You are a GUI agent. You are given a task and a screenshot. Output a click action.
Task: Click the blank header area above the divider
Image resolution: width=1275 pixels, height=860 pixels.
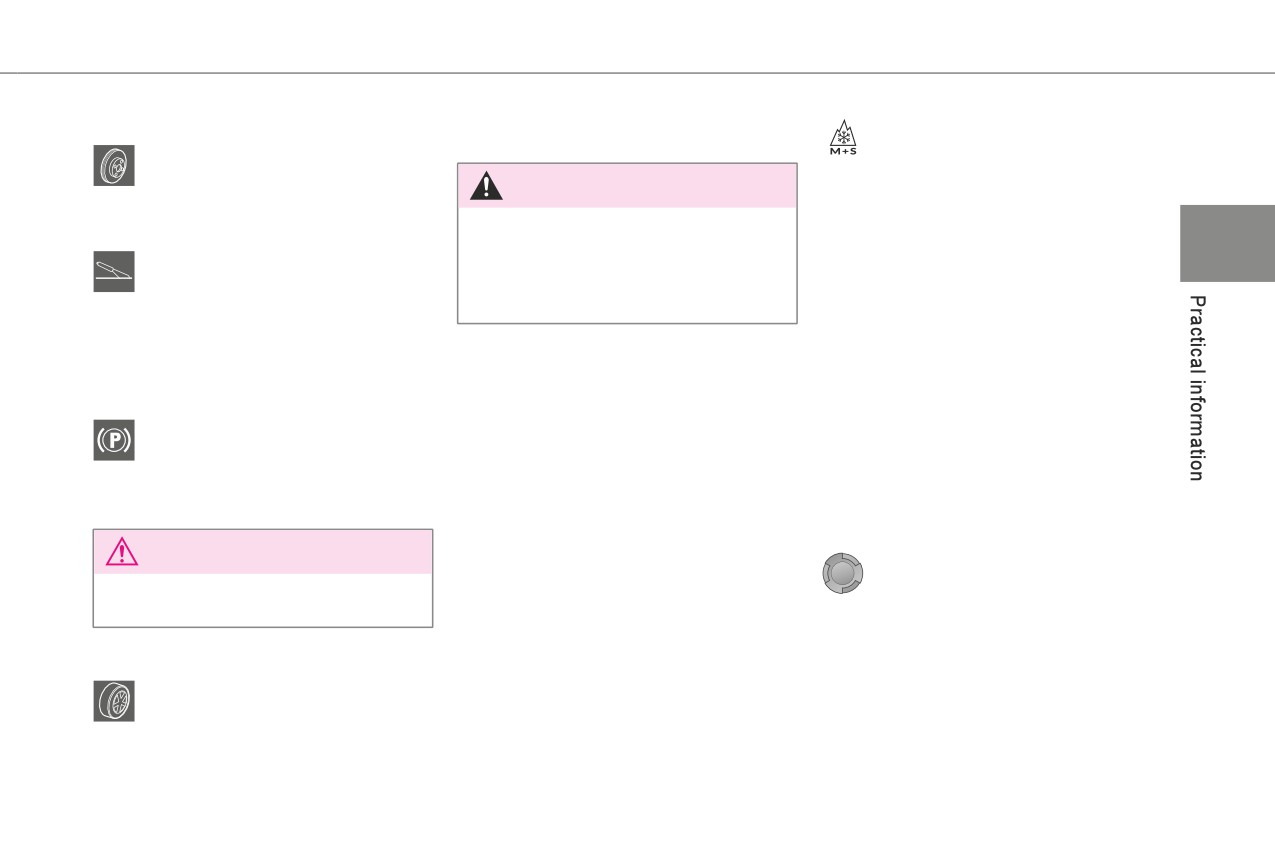click(637, 35)
